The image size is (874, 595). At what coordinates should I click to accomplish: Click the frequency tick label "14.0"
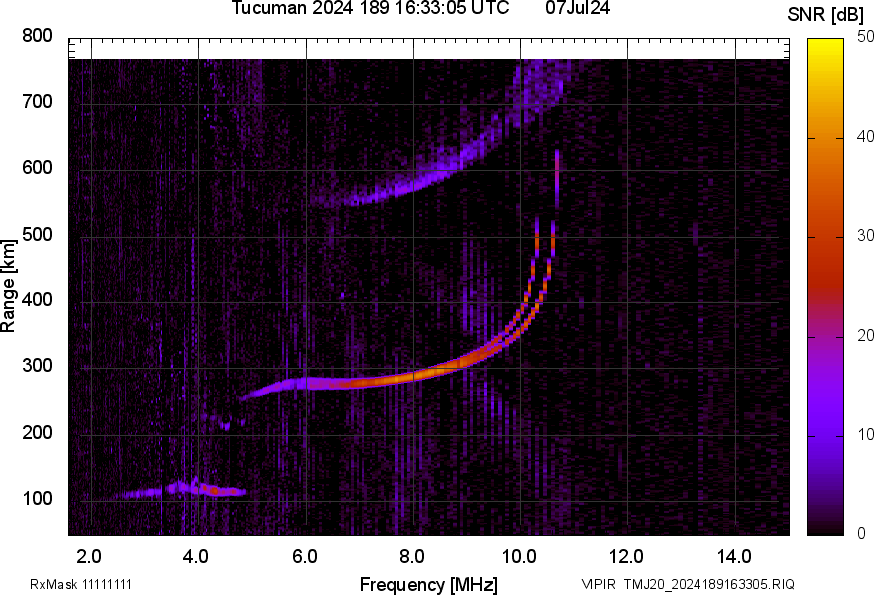[x=734, y=557]
